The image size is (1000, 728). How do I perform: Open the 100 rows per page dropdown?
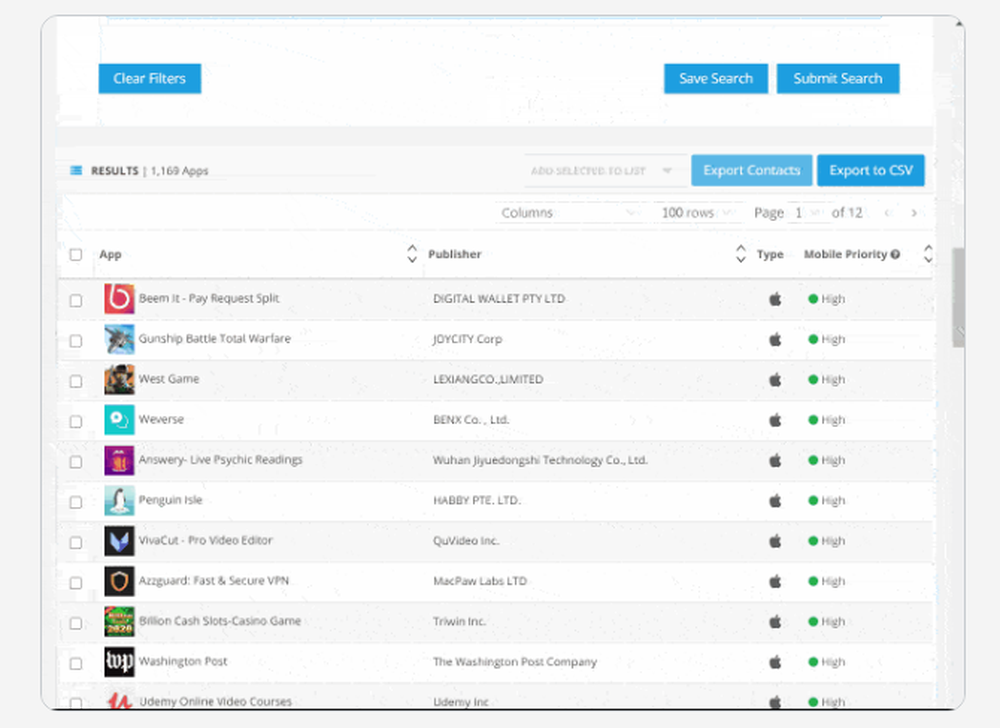click(x=698, y=213)
